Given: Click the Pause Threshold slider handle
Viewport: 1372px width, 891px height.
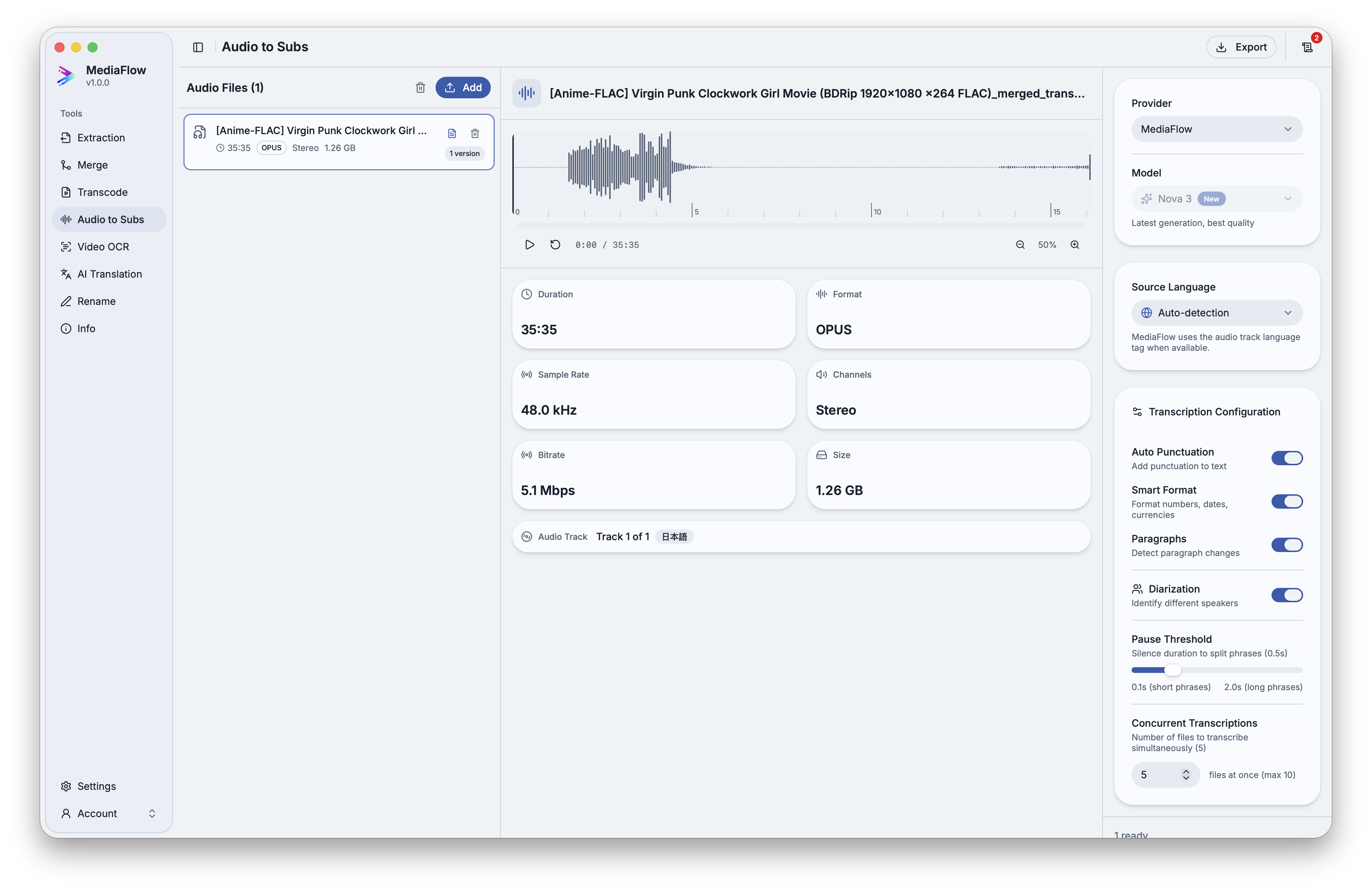Looking at the screenshot, I should tap(1173, 670).
